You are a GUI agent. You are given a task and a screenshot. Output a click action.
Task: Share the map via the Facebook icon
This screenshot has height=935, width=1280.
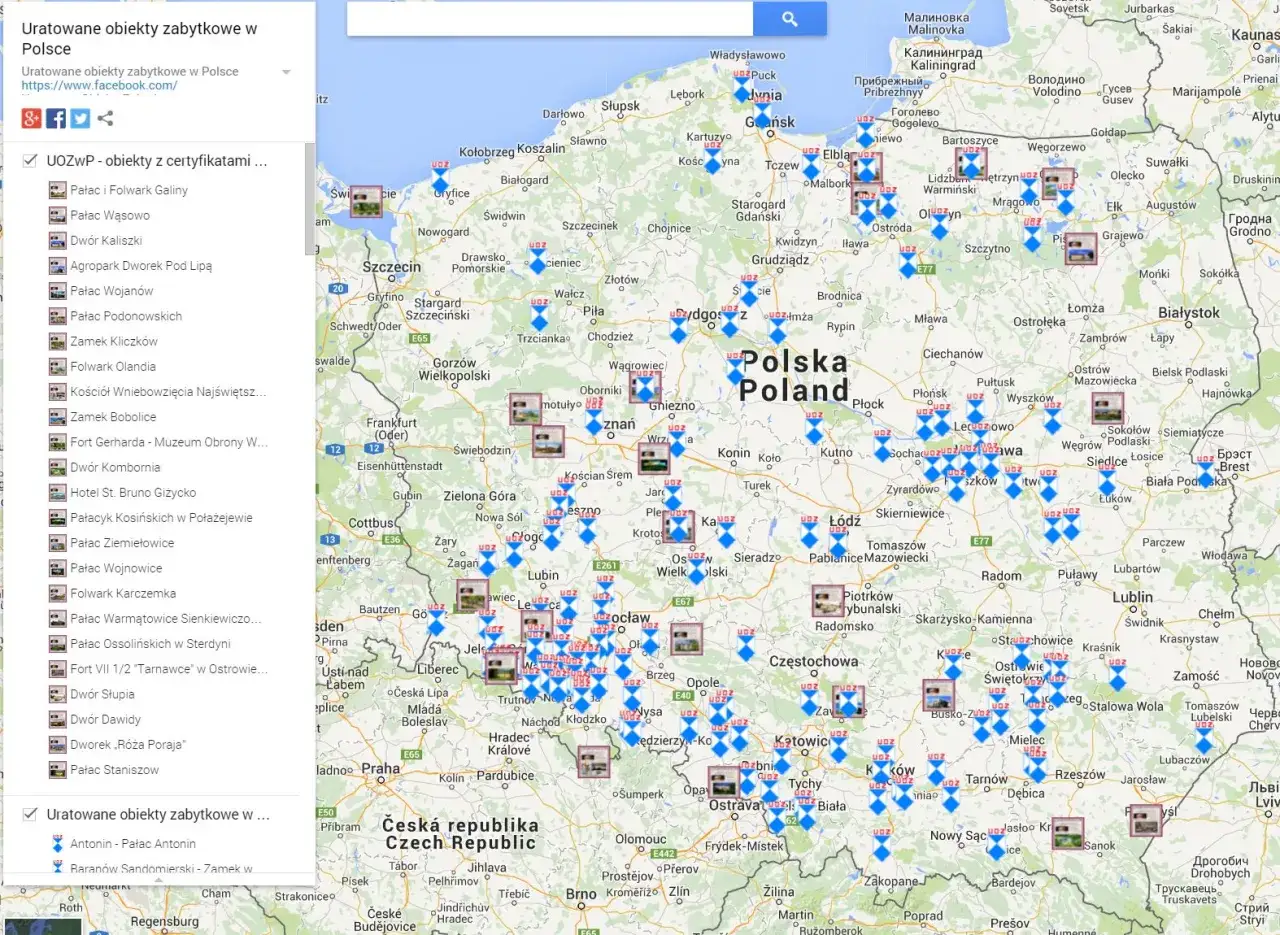56,118
